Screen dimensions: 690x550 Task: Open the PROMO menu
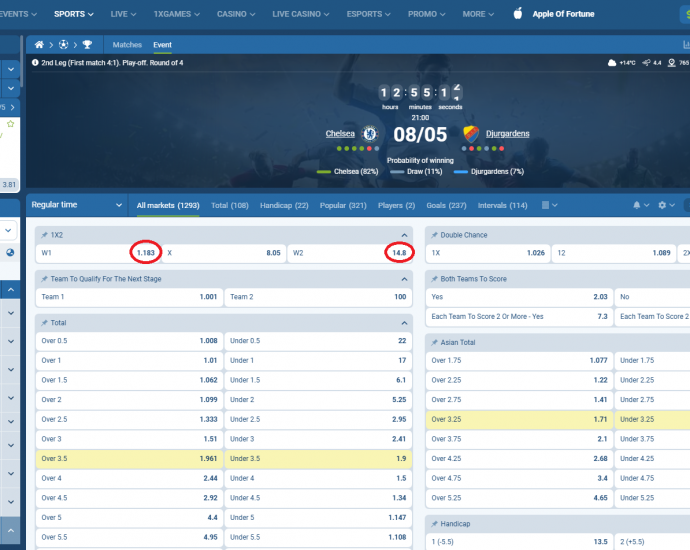pyautogui.click(x=426, y=14)
